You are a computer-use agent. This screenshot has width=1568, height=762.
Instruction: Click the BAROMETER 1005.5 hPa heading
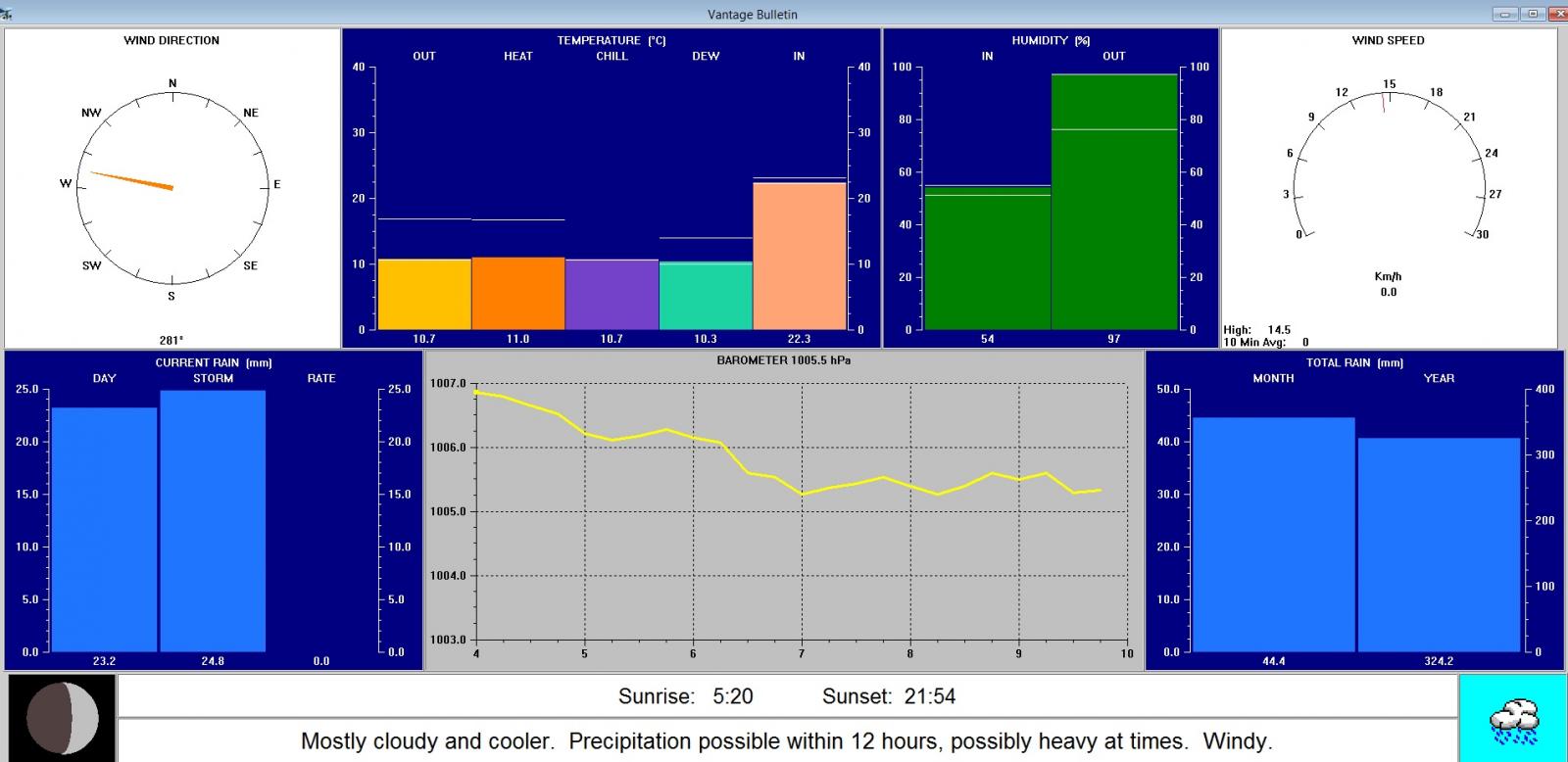tap(784, 360)
